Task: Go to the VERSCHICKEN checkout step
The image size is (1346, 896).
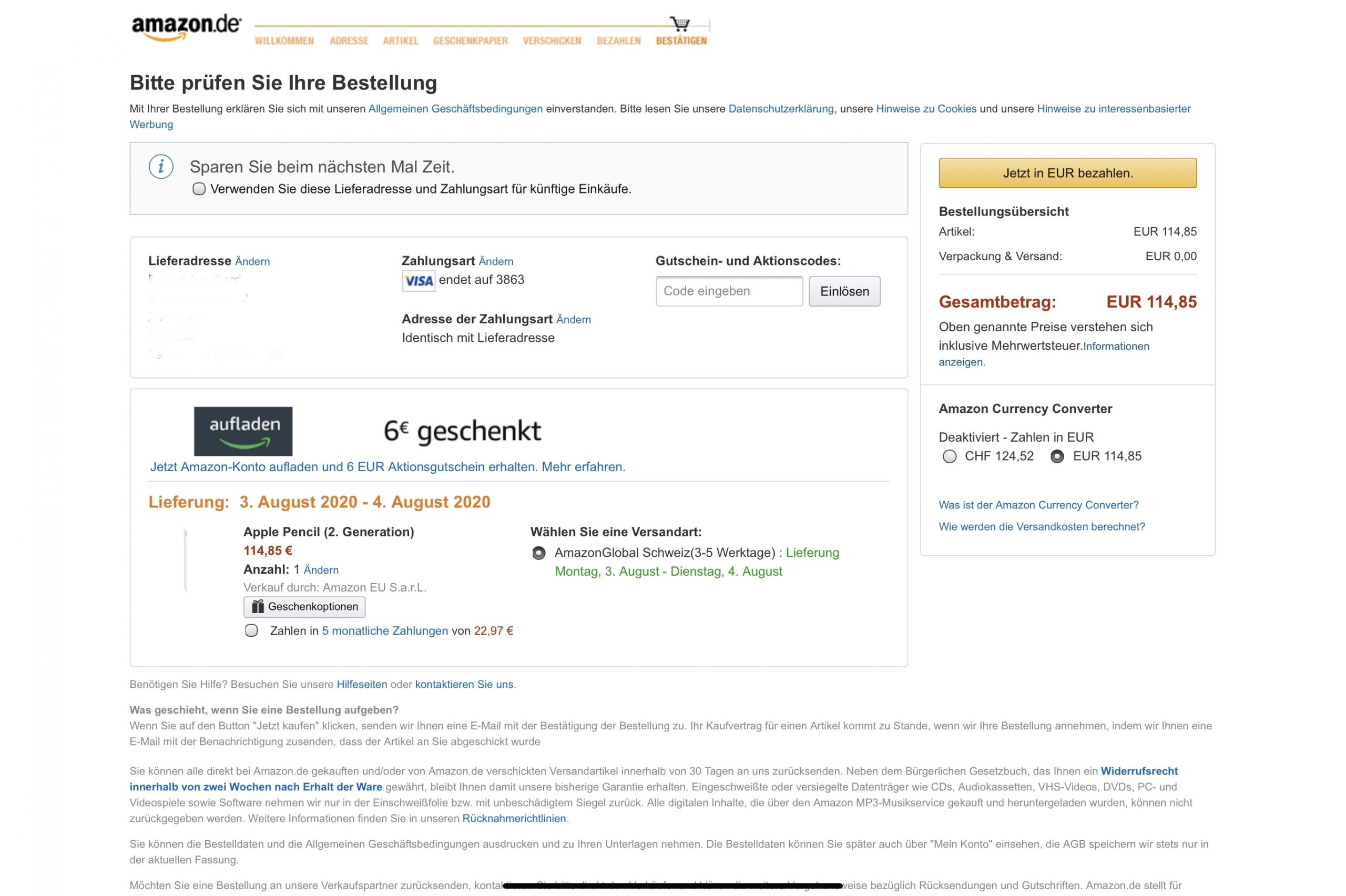Action: (x=552, y=40)
